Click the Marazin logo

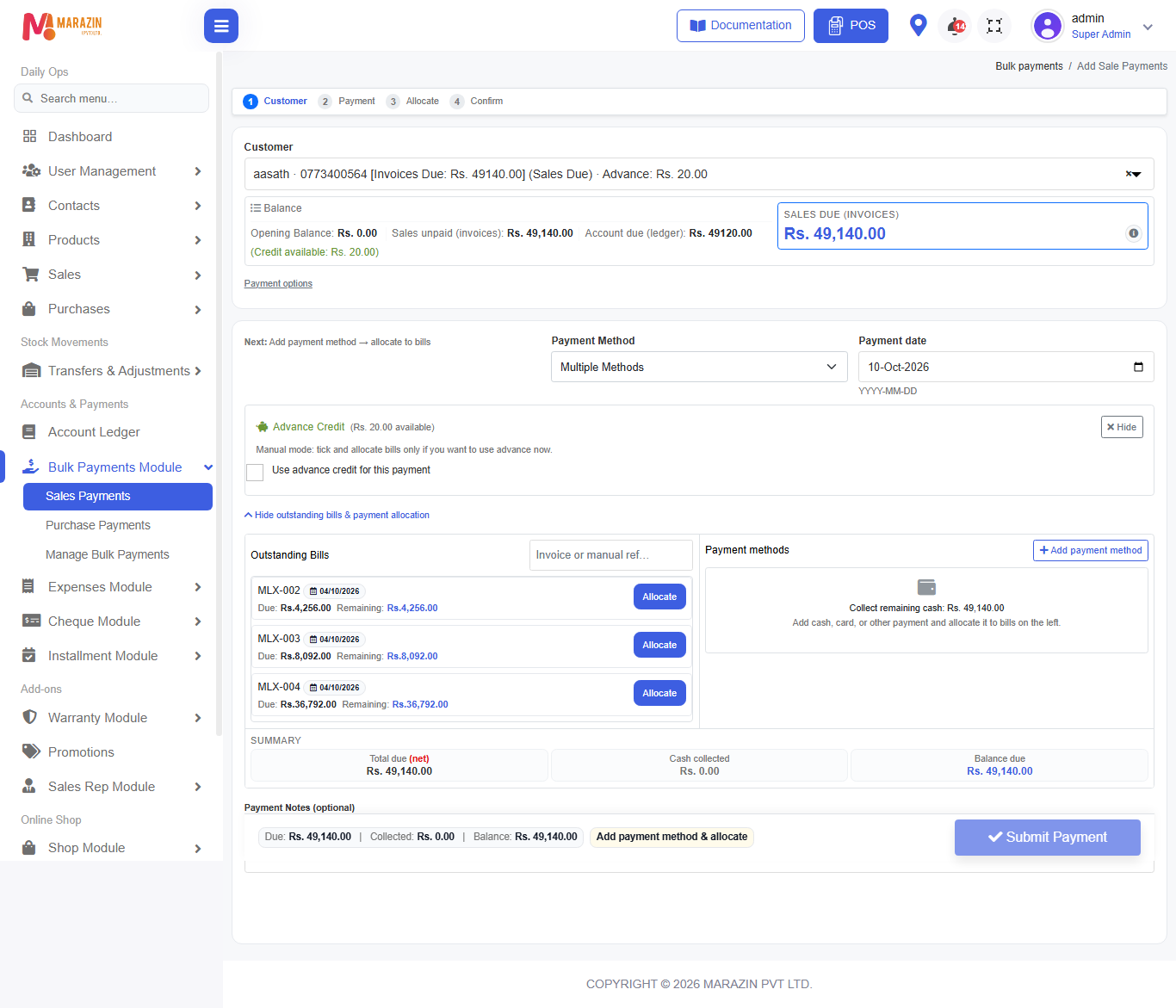click(x=62, y=26)
